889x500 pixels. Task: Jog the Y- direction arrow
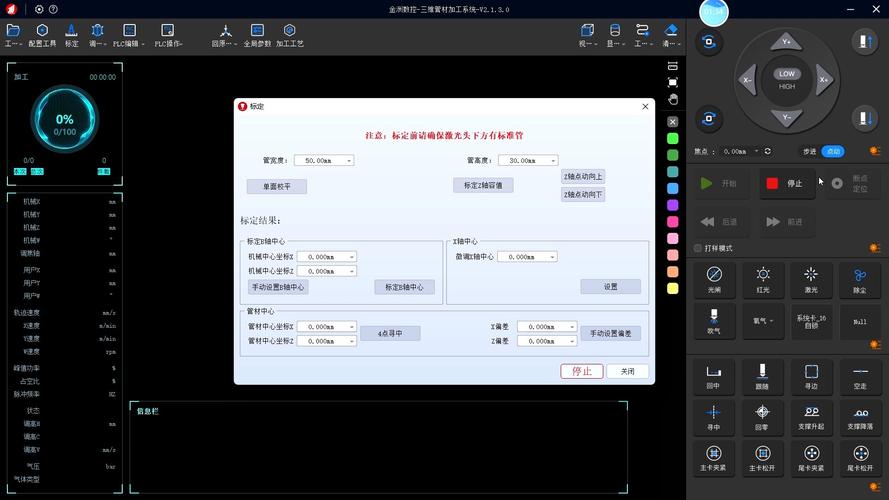coord(786,117)
